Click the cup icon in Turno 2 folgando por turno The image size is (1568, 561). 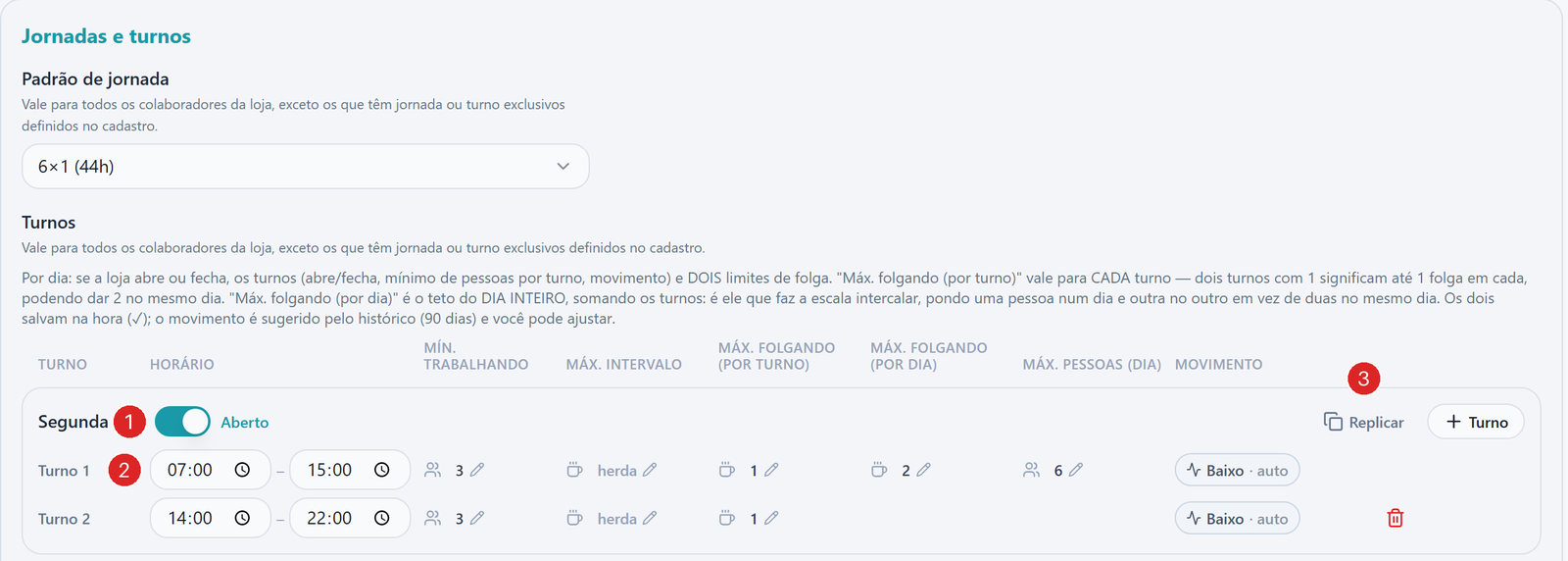[x=727, y=518]
